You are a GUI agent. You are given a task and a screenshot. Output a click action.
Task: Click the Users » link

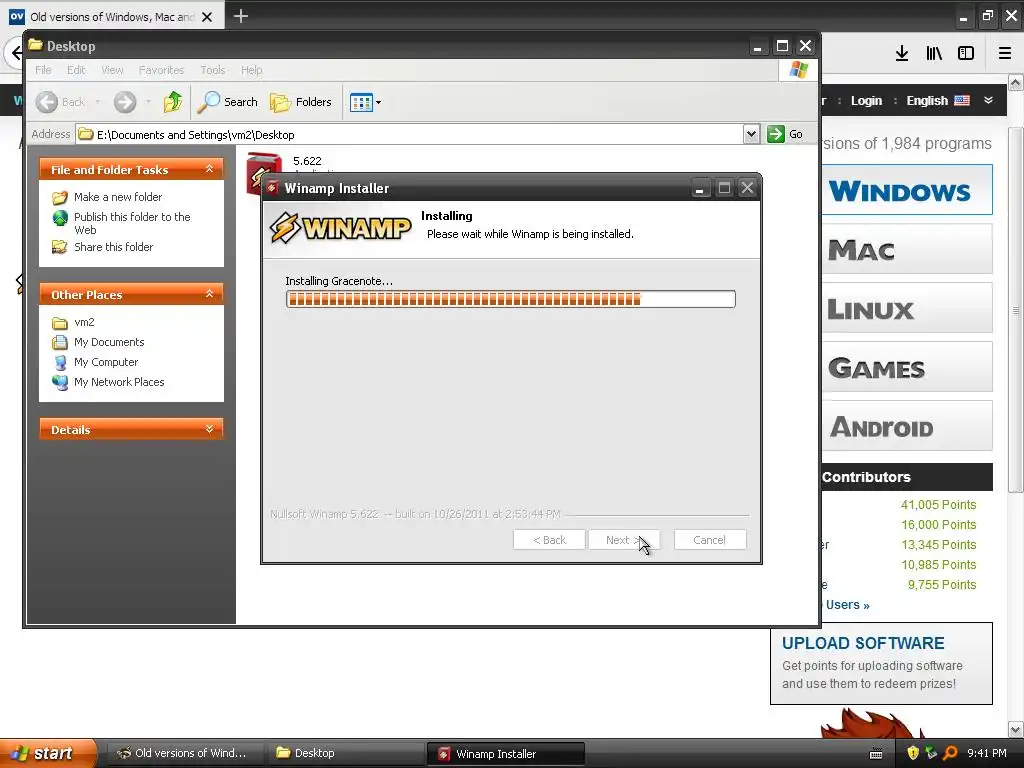847,605
